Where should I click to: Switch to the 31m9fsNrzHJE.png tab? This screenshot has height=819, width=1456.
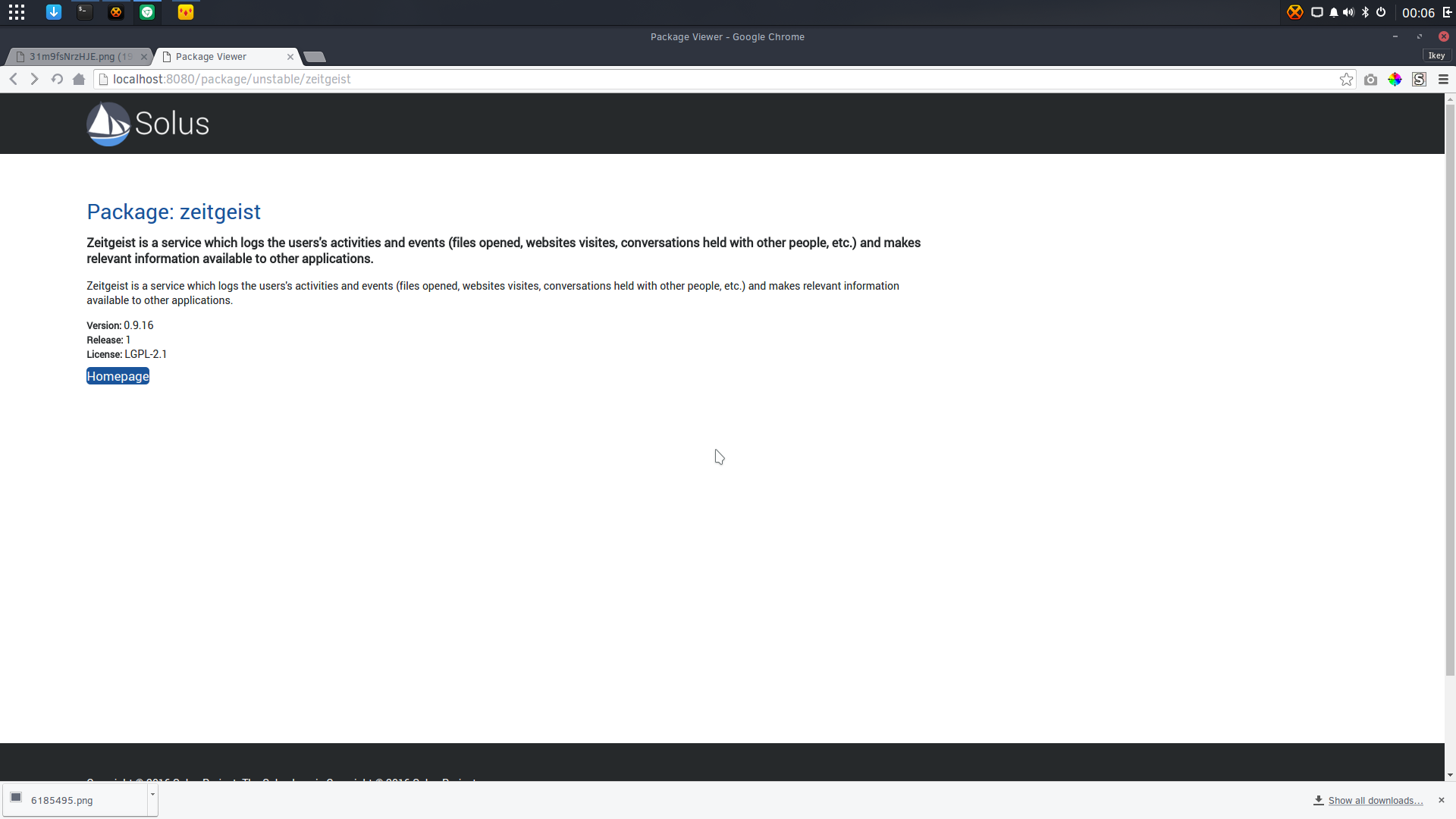pyautogui.click(x=80, y=57)
